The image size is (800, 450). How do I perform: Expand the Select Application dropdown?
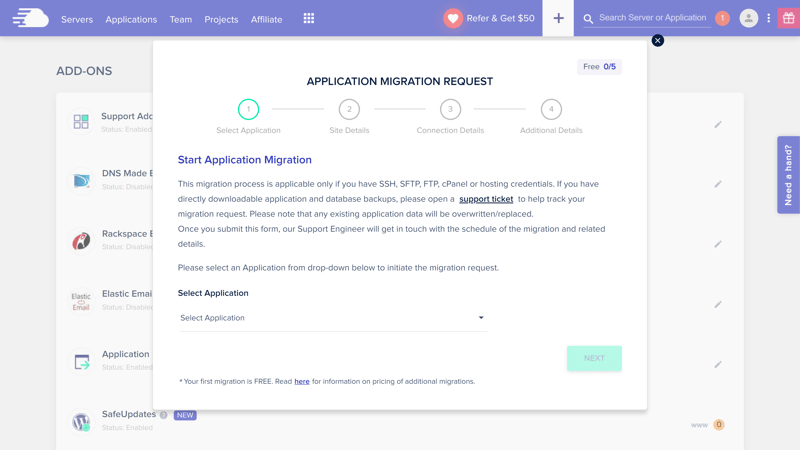coord(333,318)
